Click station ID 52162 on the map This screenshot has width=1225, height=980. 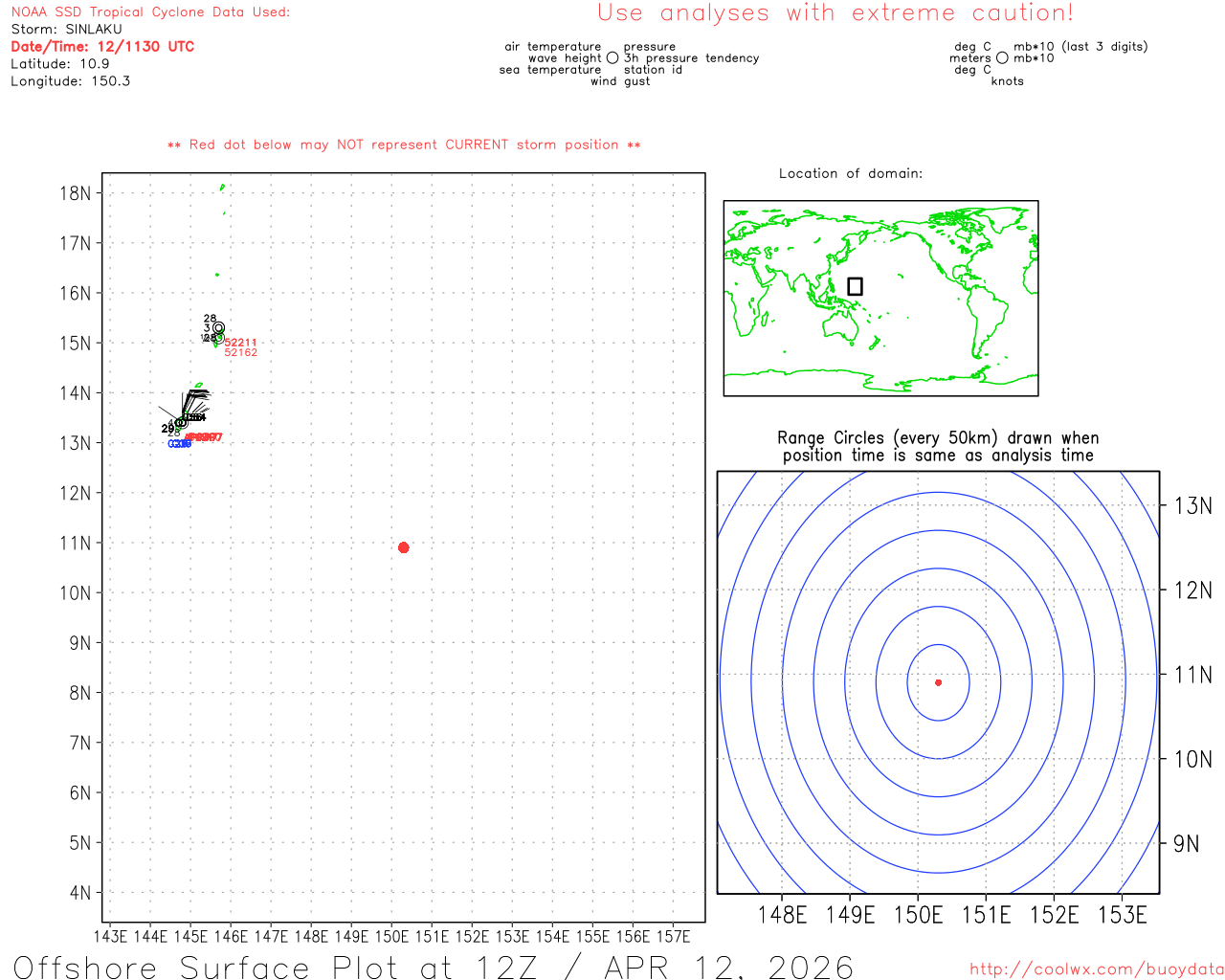pyautogui.click(x=241, y=353)
